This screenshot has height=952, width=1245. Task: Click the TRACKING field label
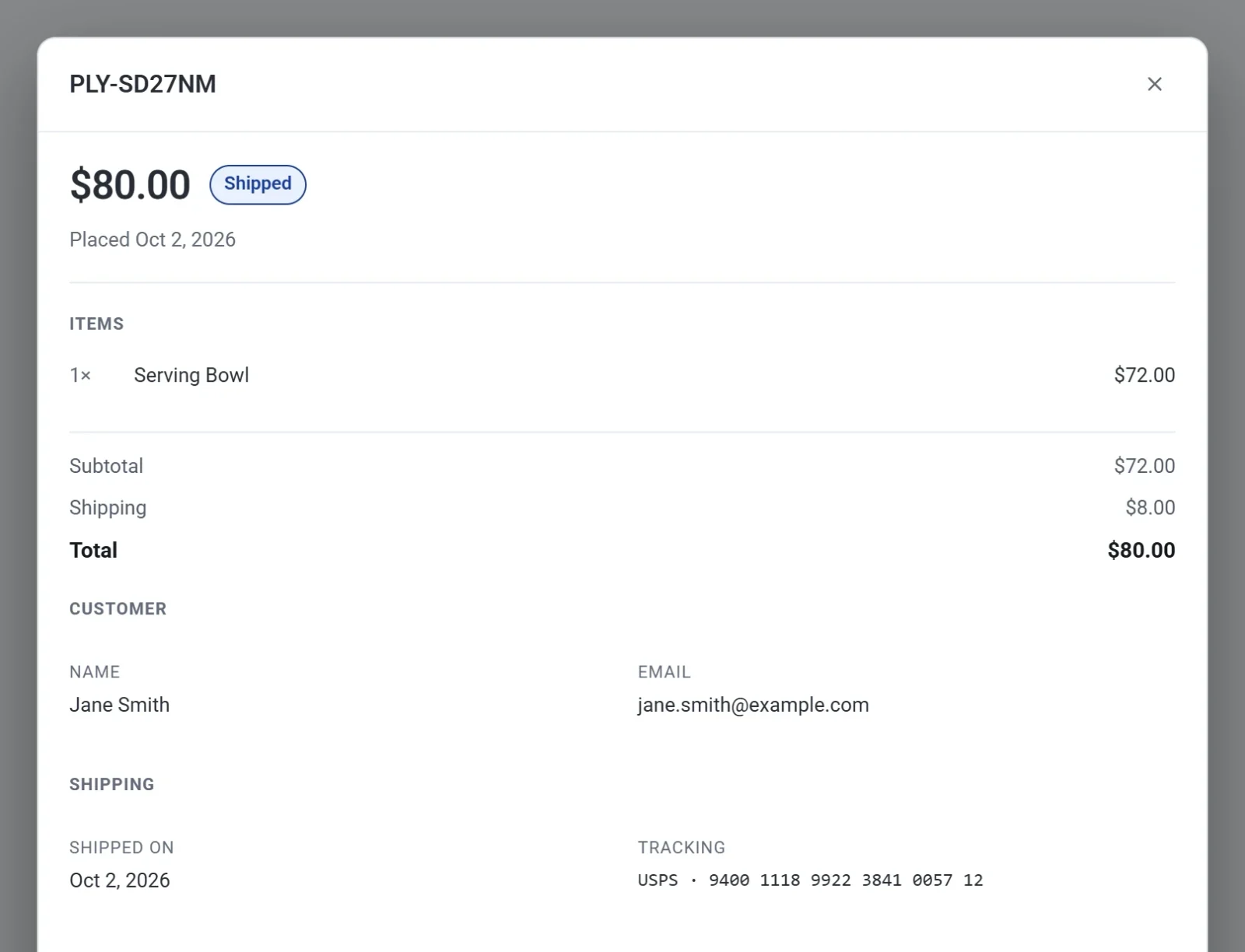681,848
